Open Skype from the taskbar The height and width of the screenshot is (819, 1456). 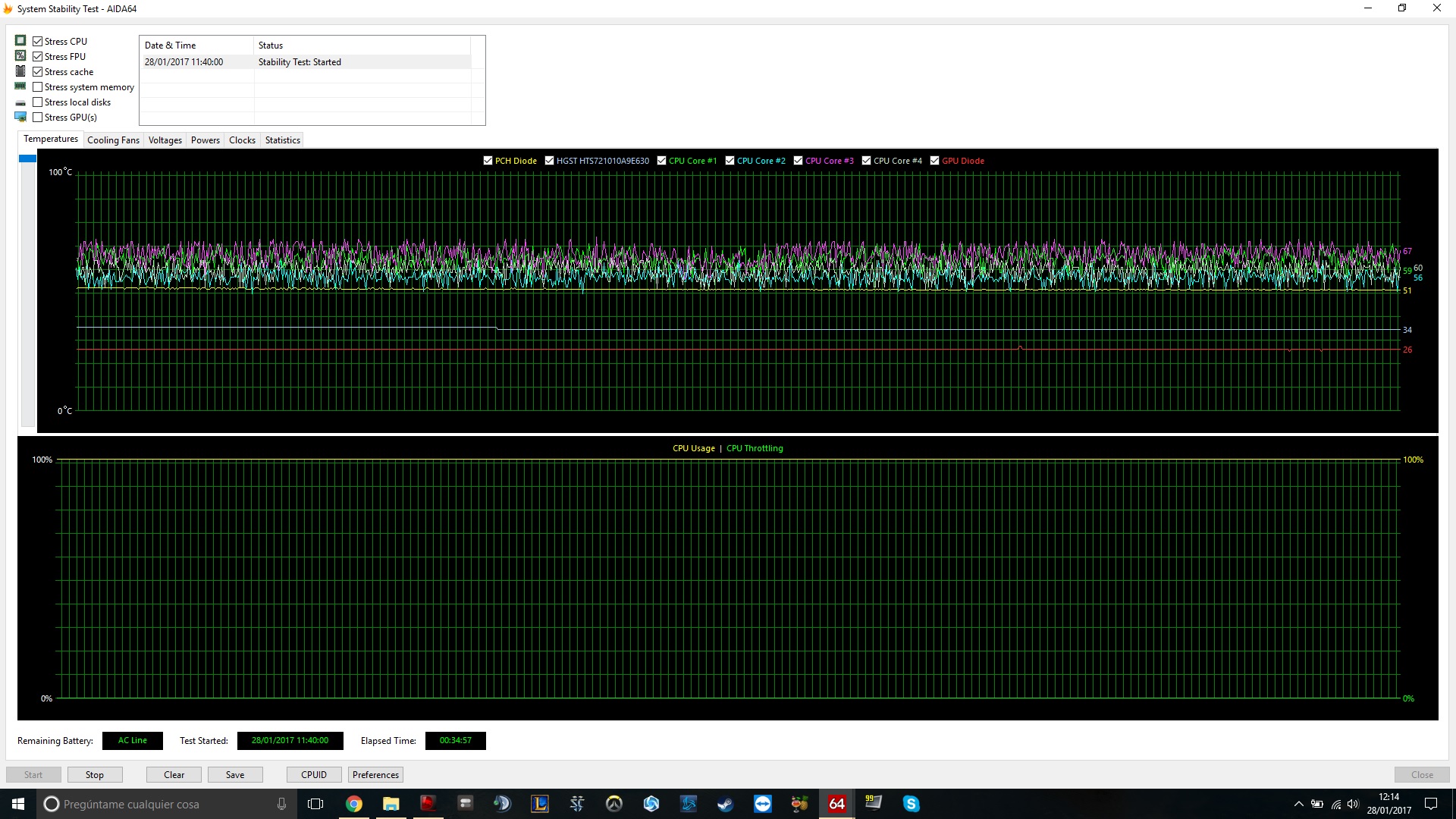click(911, 804)
